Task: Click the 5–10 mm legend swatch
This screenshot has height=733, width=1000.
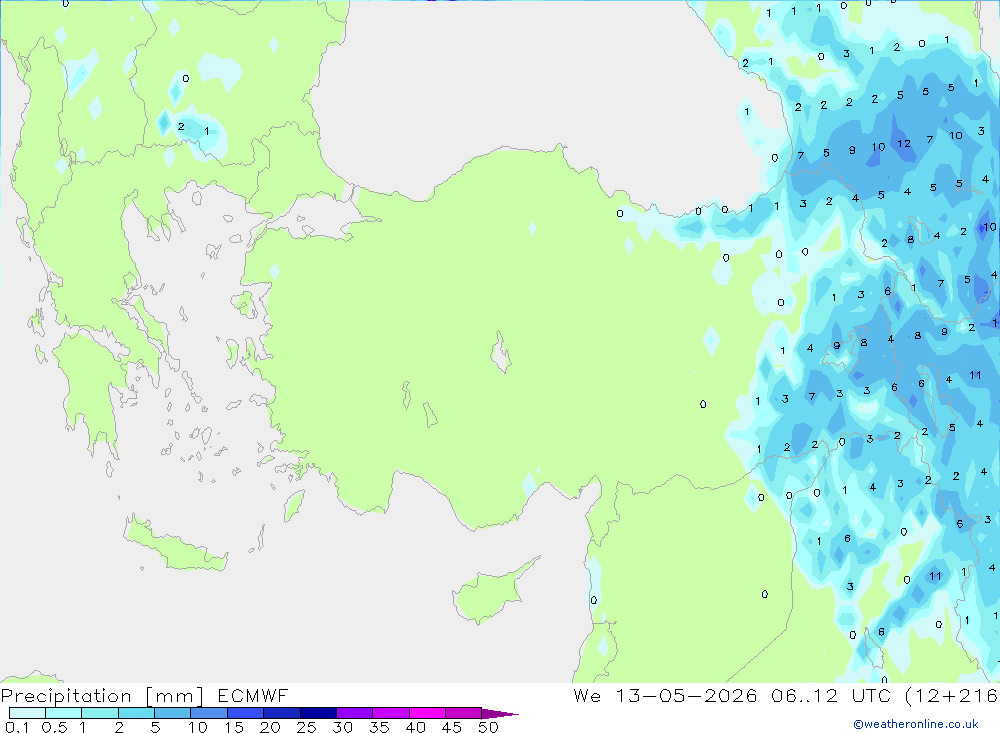Action: [173, 713]
